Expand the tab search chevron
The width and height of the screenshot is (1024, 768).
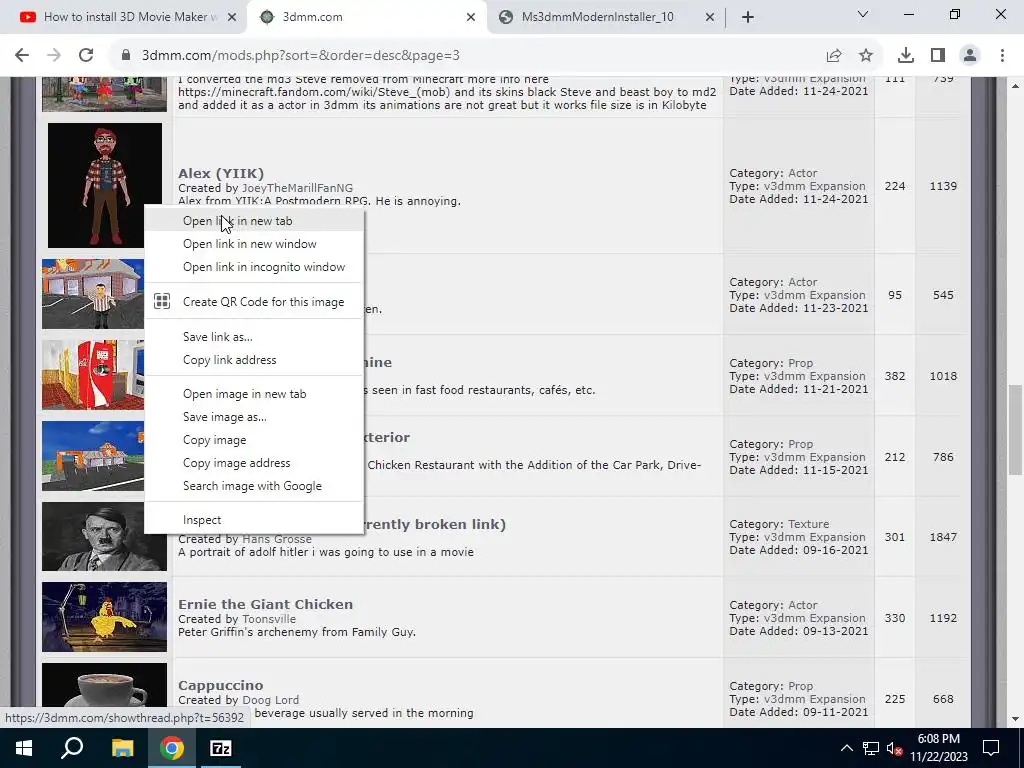click(863, 14)
